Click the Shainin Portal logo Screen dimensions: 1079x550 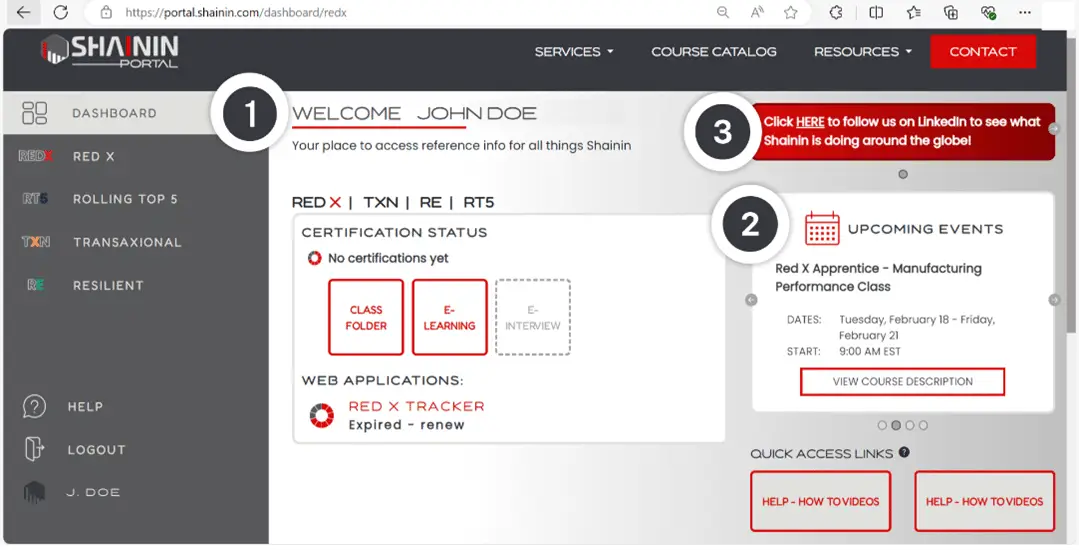coord(109,52)
